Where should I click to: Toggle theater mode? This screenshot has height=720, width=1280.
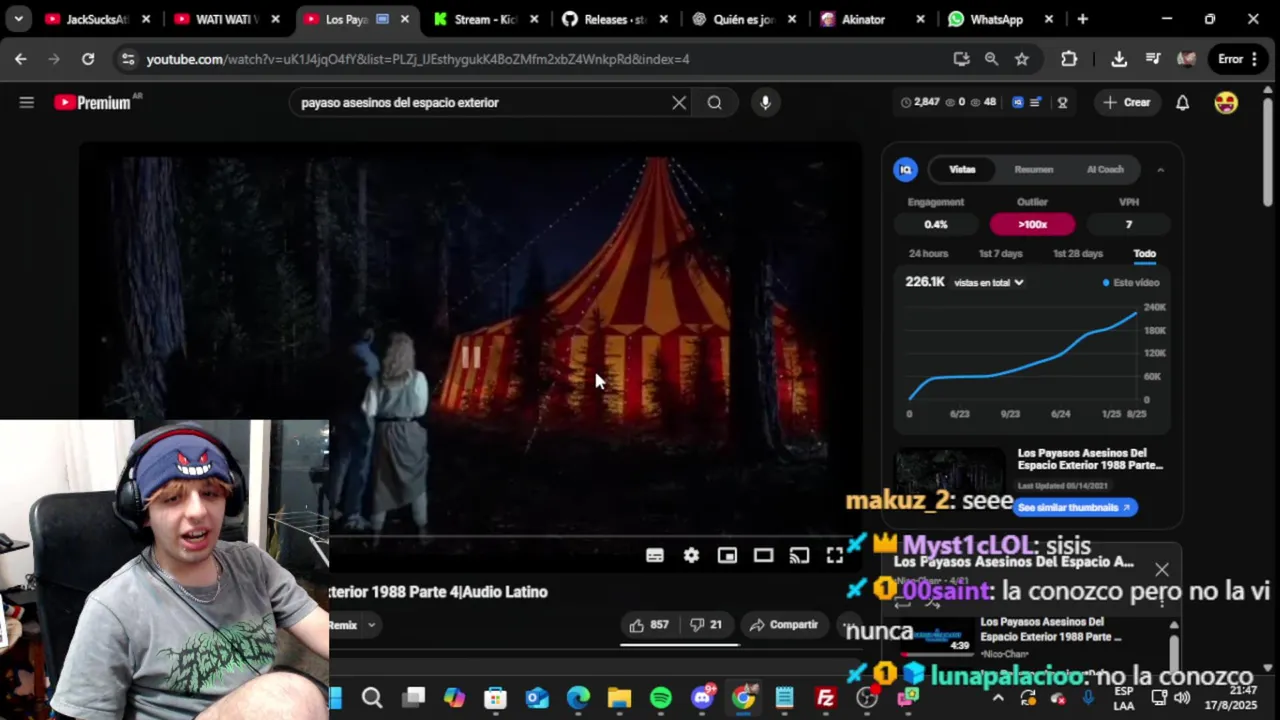(763, 556)
